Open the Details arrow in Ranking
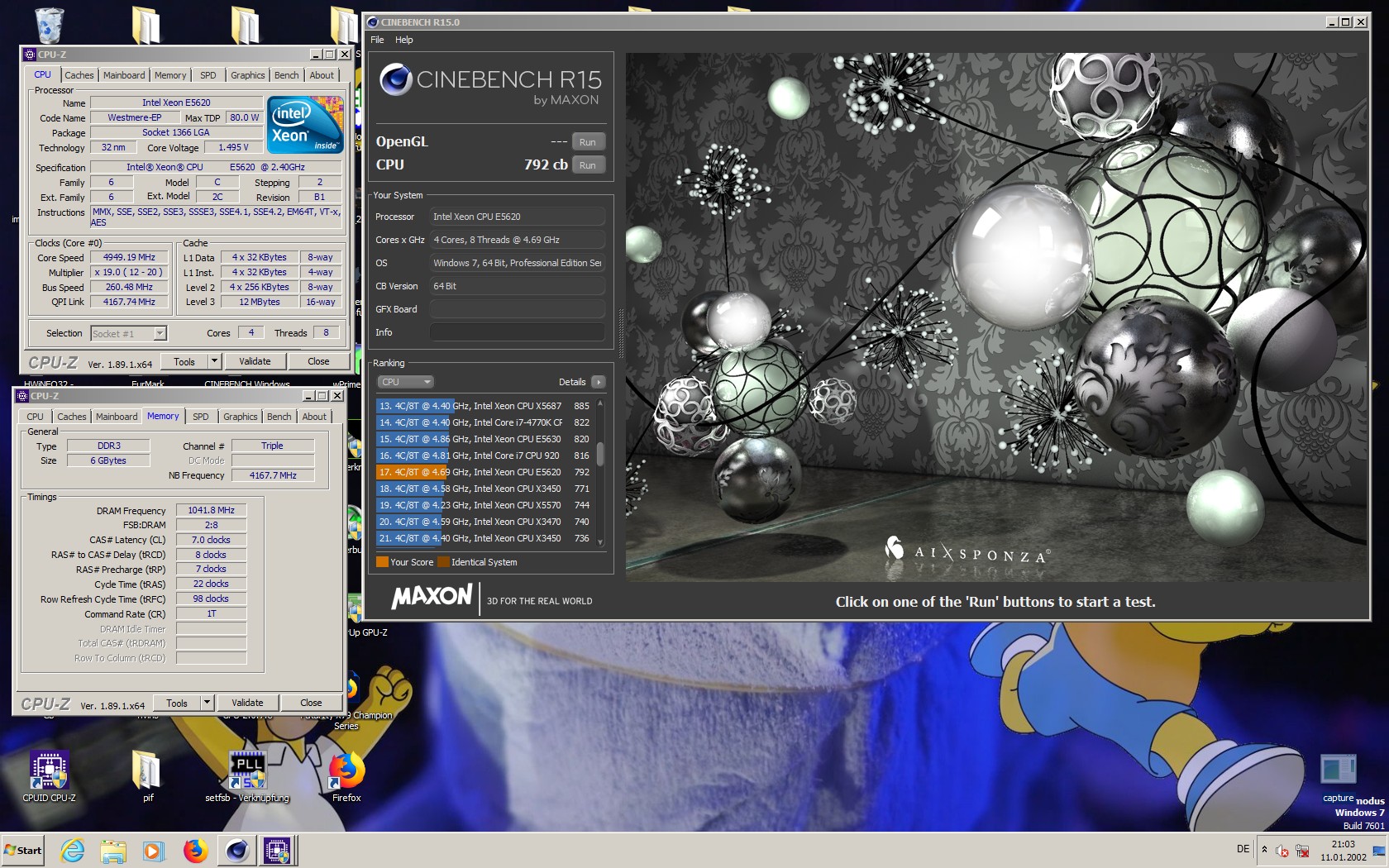The image size is (1389, 868). pyautogui.click(x=599, y=382)
